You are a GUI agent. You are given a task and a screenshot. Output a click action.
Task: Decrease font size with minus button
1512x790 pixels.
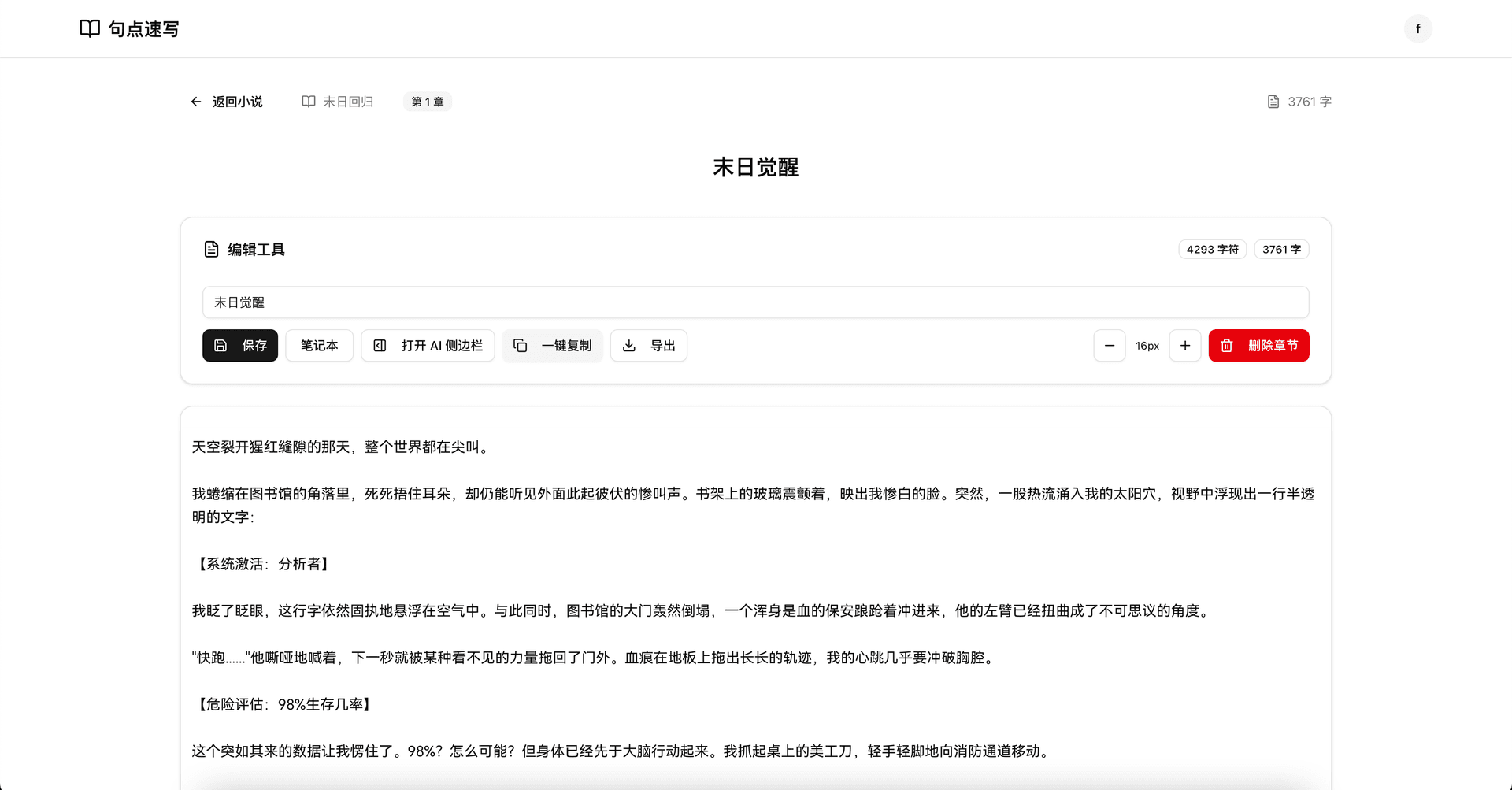[x=1110, y=346]
